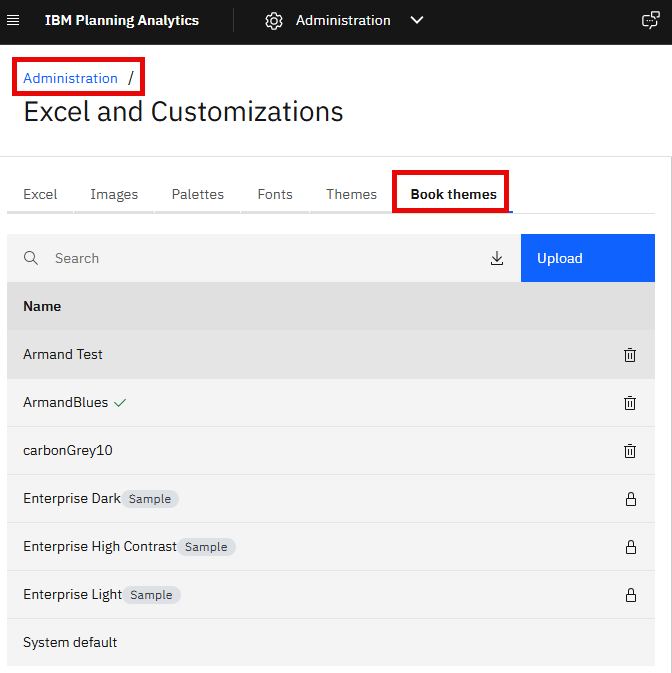Follow the Administration breadcrumb link
Image resolution: width=672 pixels, height=673 pixels.
pyautogui.click(x=70, y=78)
